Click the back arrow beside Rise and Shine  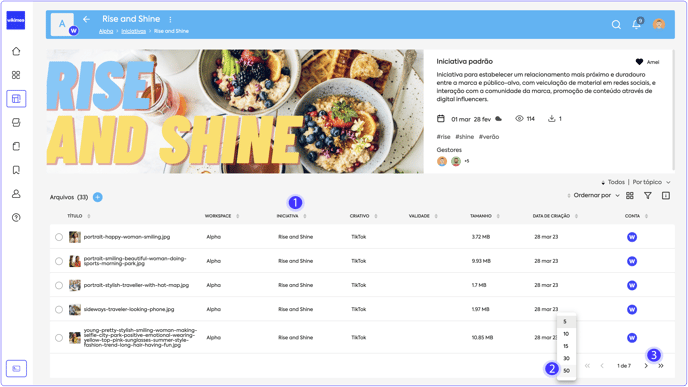[86, 19]
